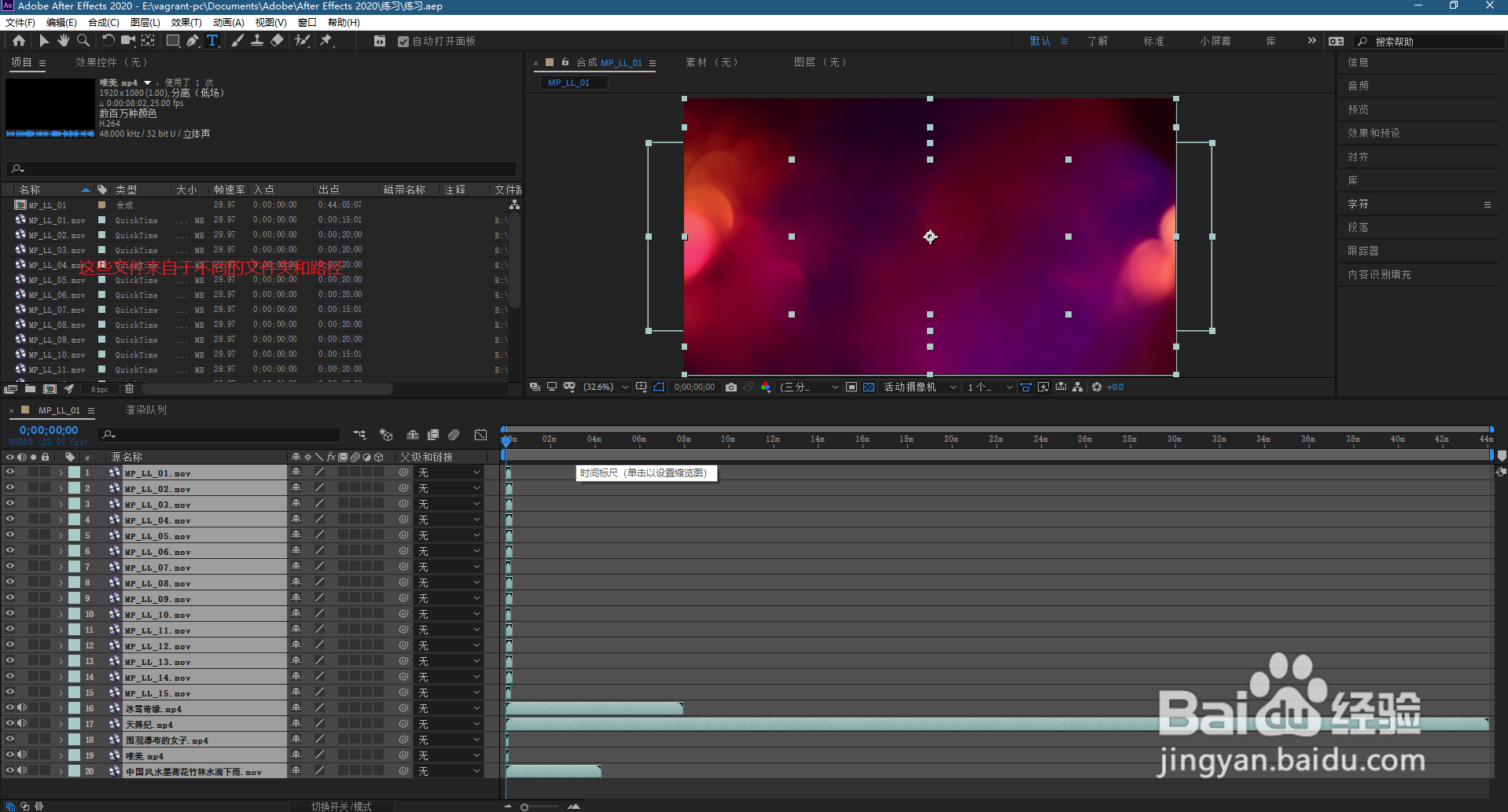
Task: Click the tan label color swatch of MP_LL_01 composition
Action: (x=101, y=205)
